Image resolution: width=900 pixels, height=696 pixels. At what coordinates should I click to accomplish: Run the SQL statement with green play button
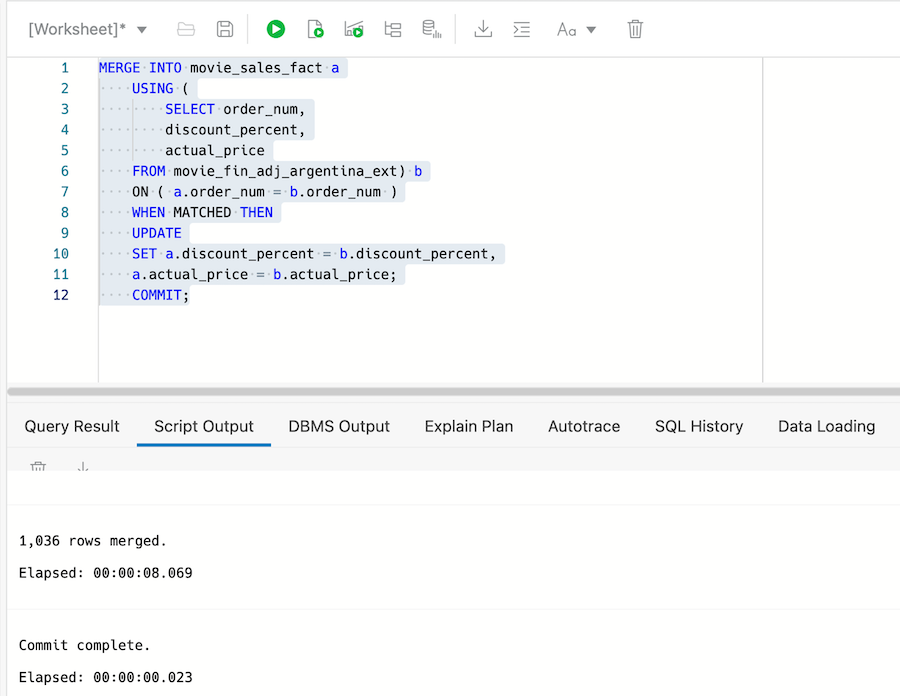click(x=276, y=29)
